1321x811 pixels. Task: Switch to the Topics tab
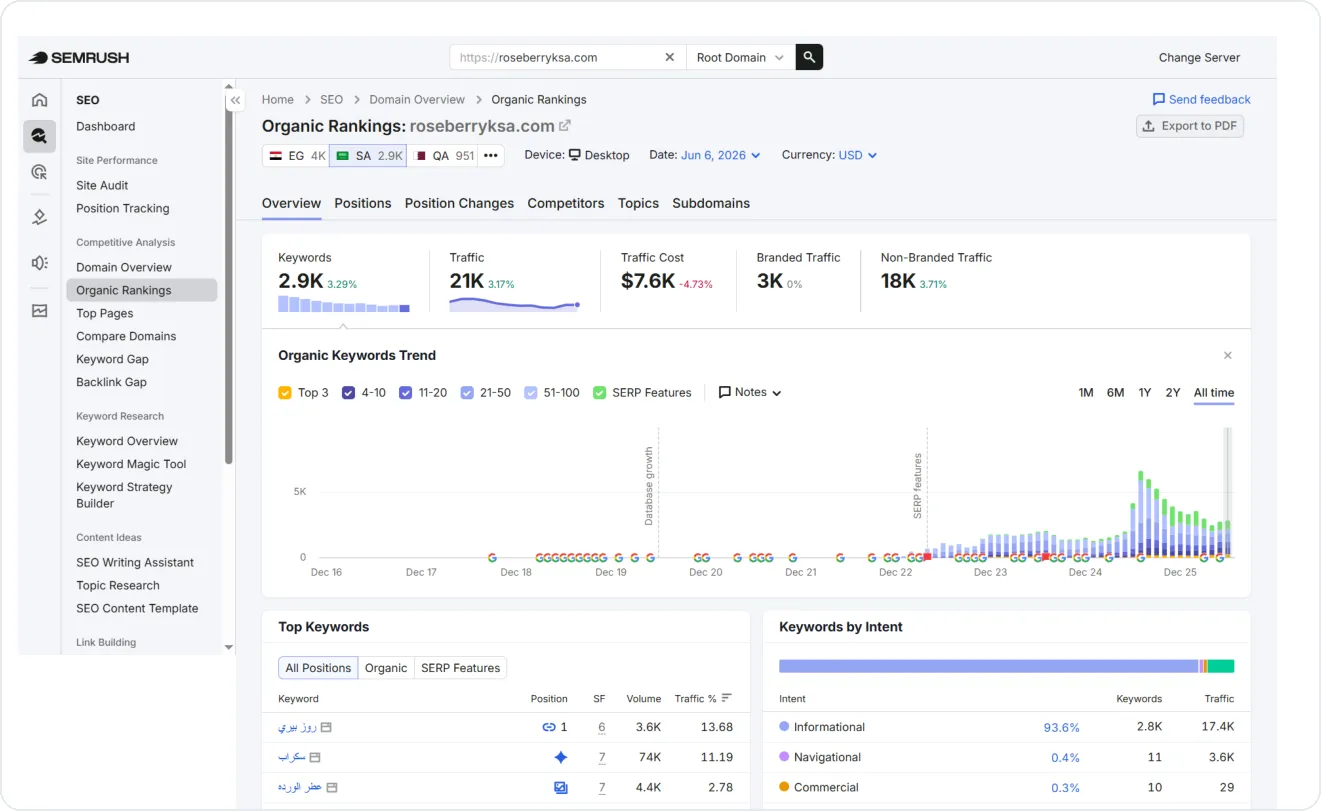(x=638, y=203)
